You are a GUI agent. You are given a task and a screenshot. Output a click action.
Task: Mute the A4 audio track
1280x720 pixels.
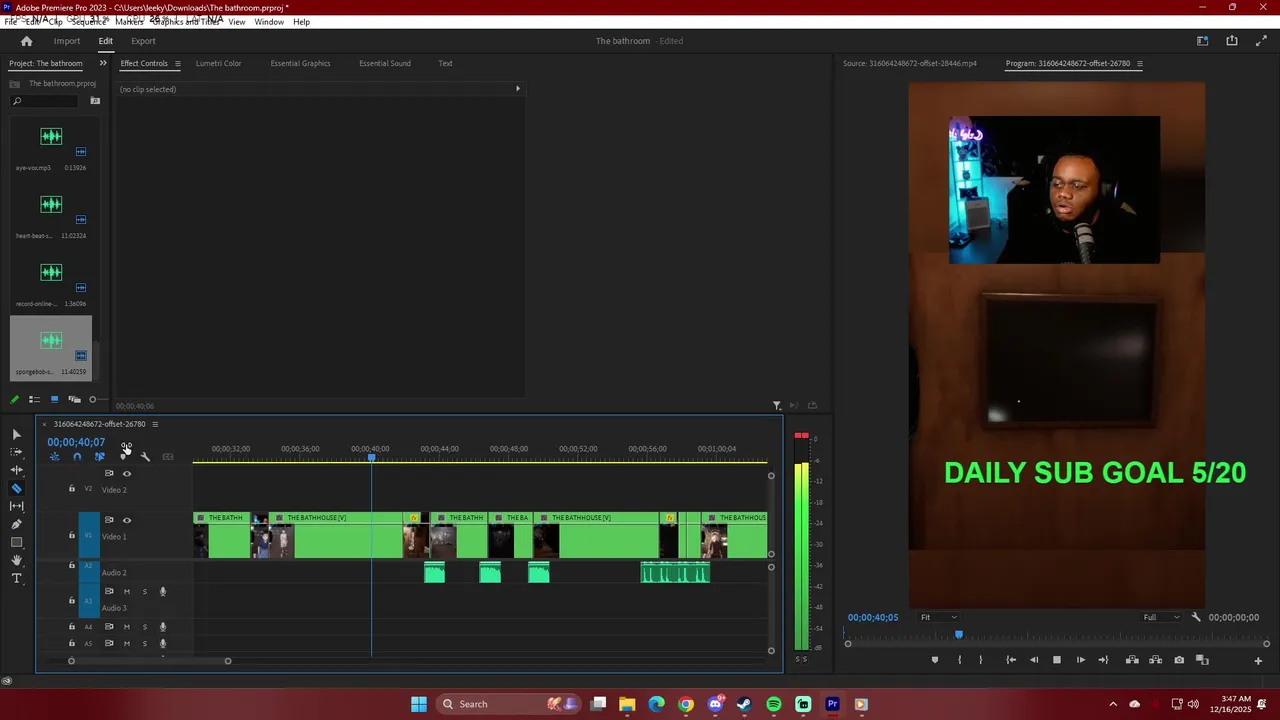(126, 627)
